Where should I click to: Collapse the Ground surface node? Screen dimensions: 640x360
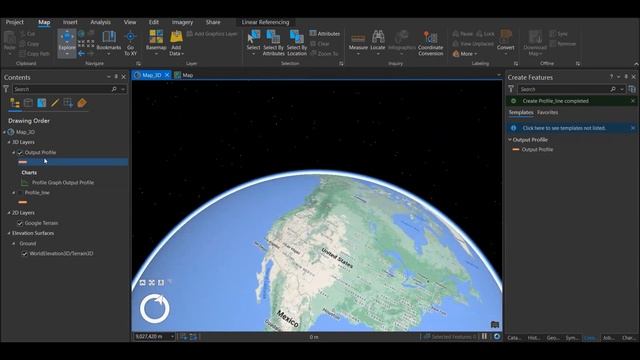point(14,244)
